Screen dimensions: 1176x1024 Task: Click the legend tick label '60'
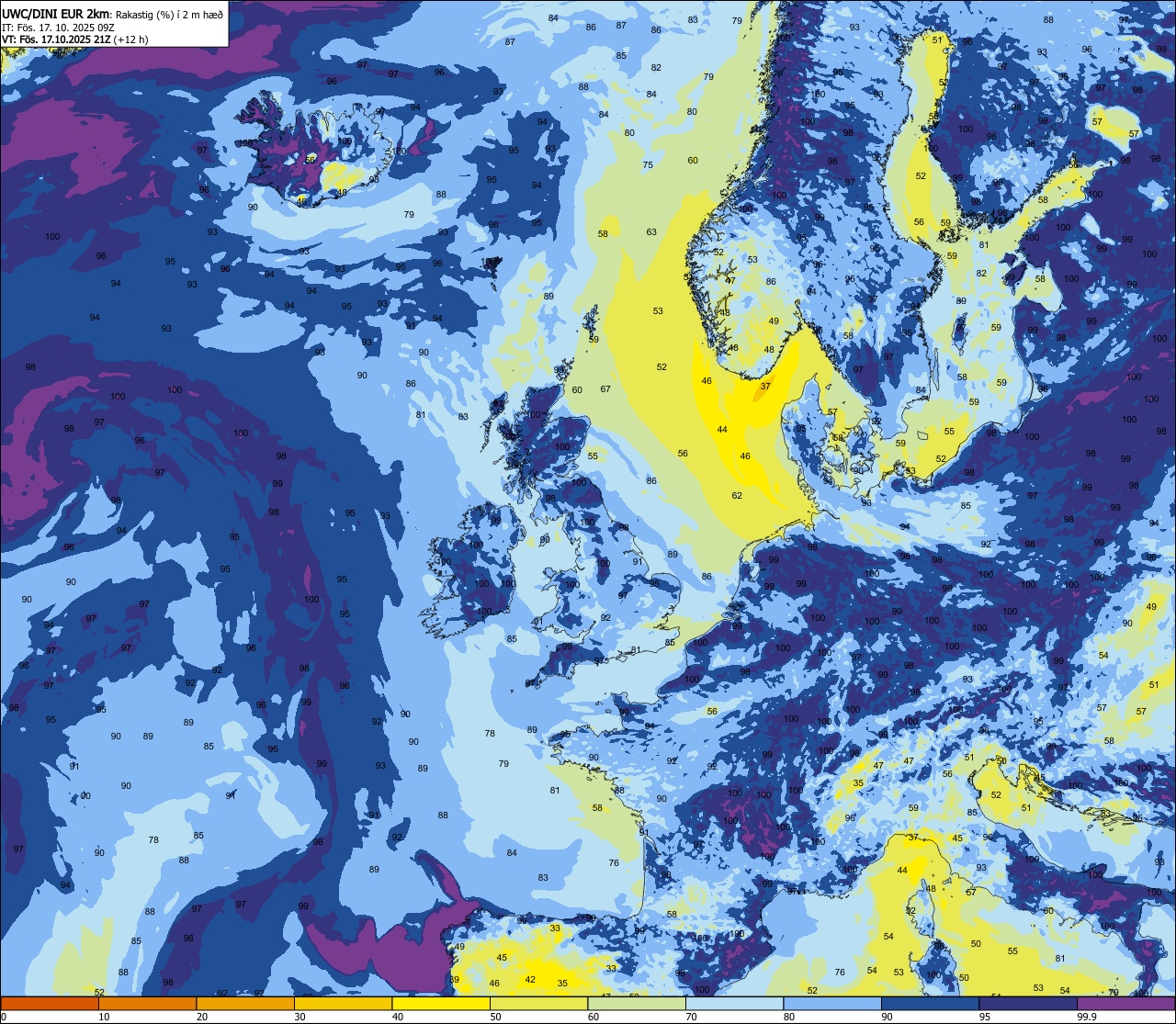tap(594, 1017)
